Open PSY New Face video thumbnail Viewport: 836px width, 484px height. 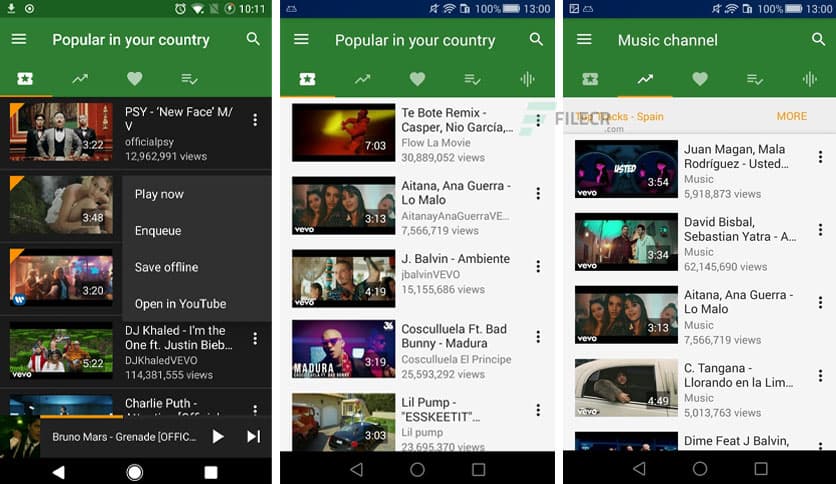[61, 132]
